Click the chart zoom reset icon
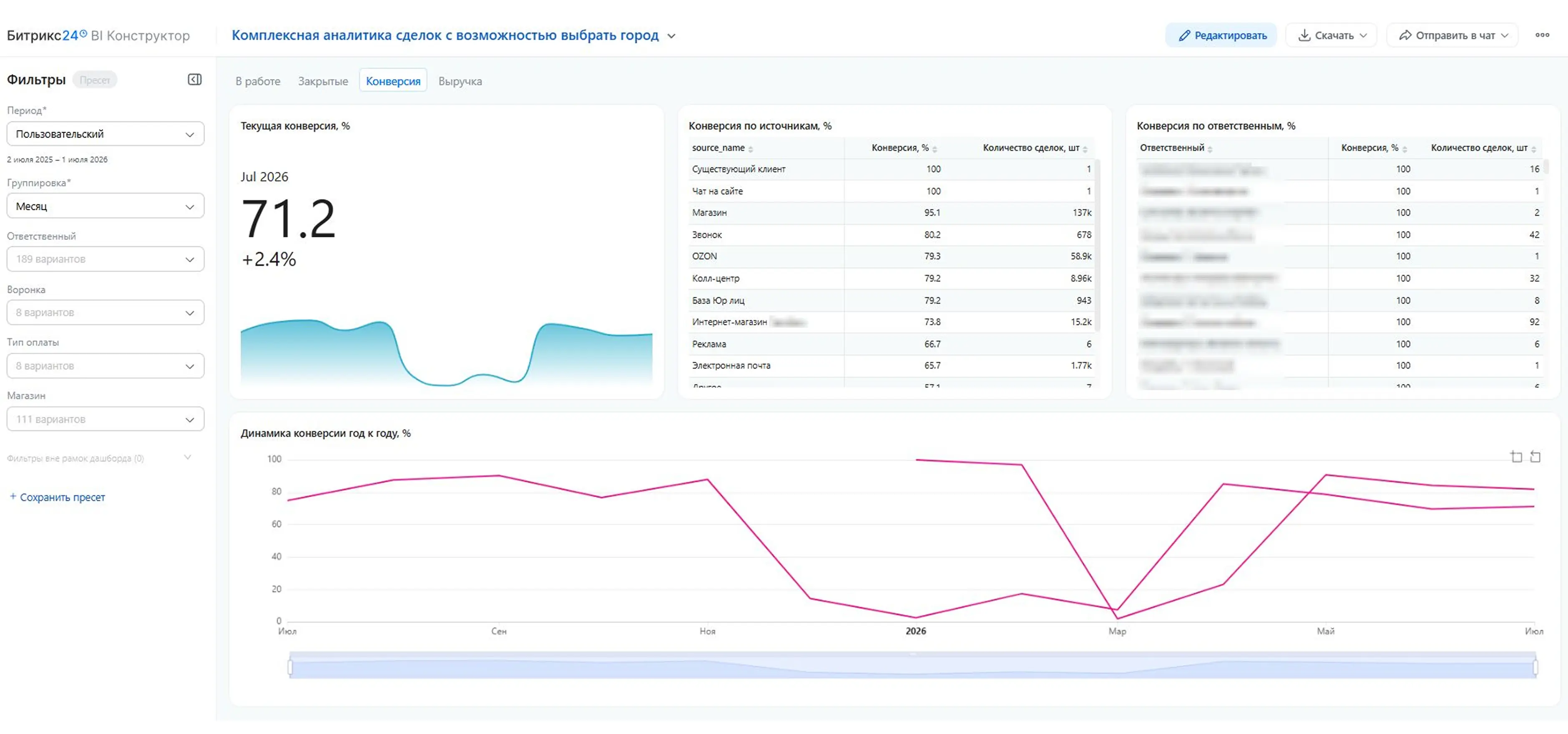The height and width of the screenshot is (734, 1568). pyautogui.click(x=1535, y=457)
